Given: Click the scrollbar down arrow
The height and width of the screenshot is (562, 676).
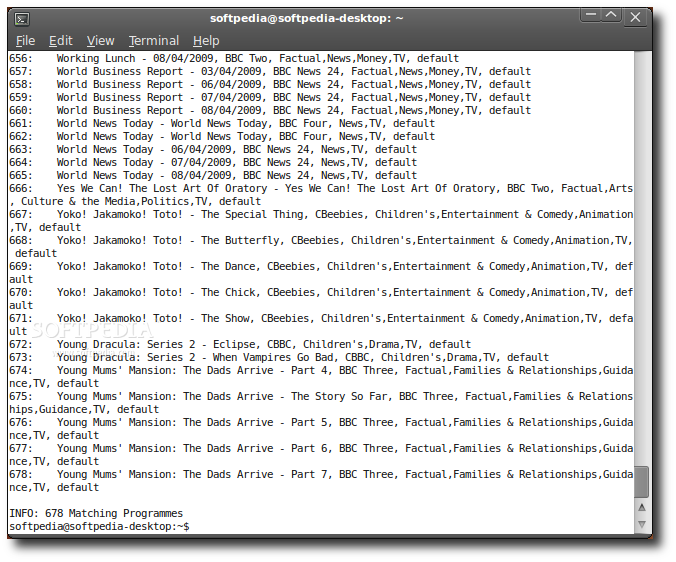Looking at the screenshot, I should click(x=642, y=524).
